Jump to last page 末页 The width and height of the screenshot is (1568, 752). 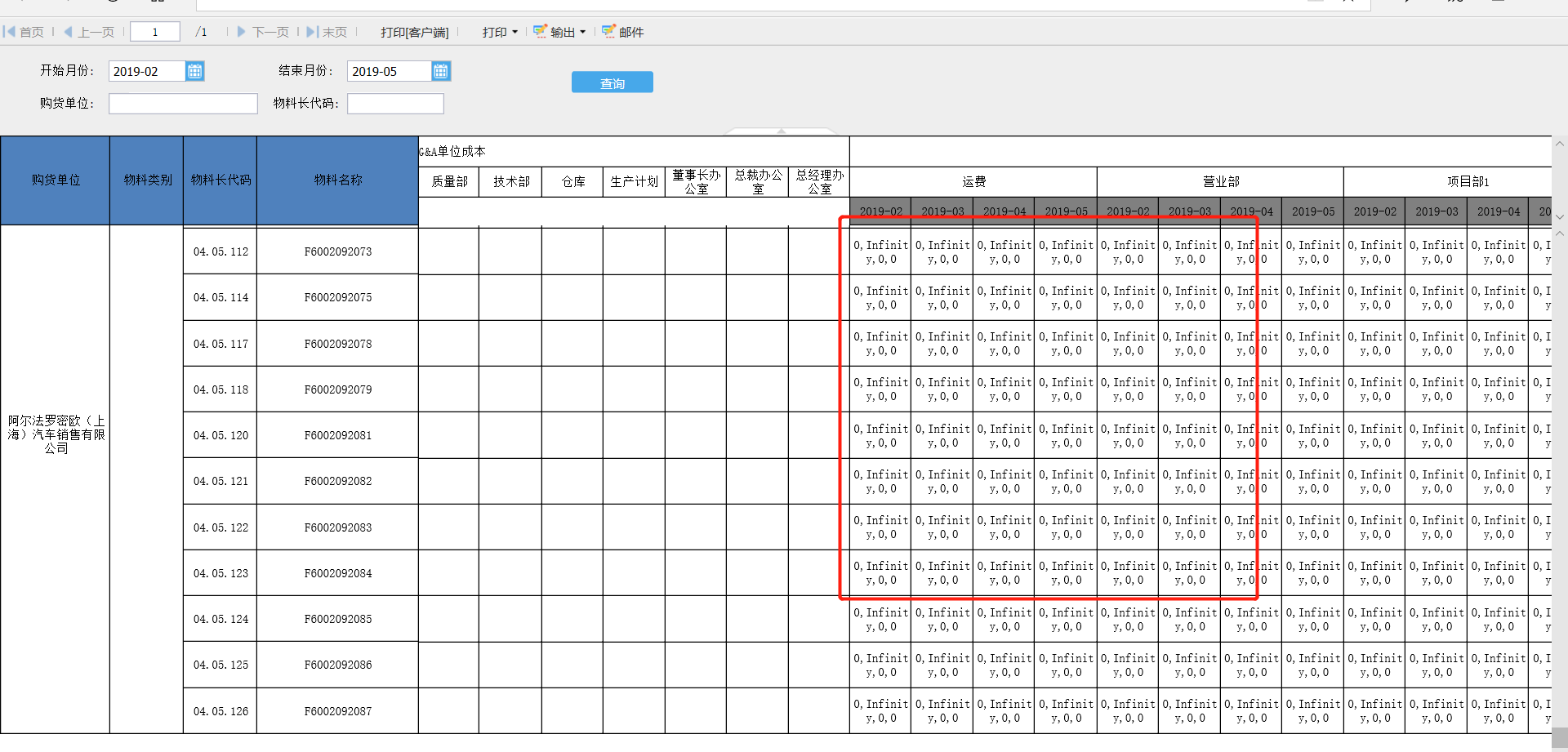327,32
